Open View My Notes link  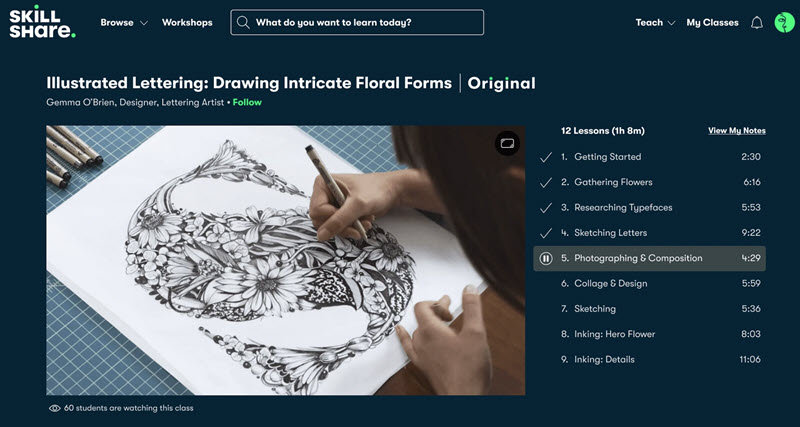[737, 131]
